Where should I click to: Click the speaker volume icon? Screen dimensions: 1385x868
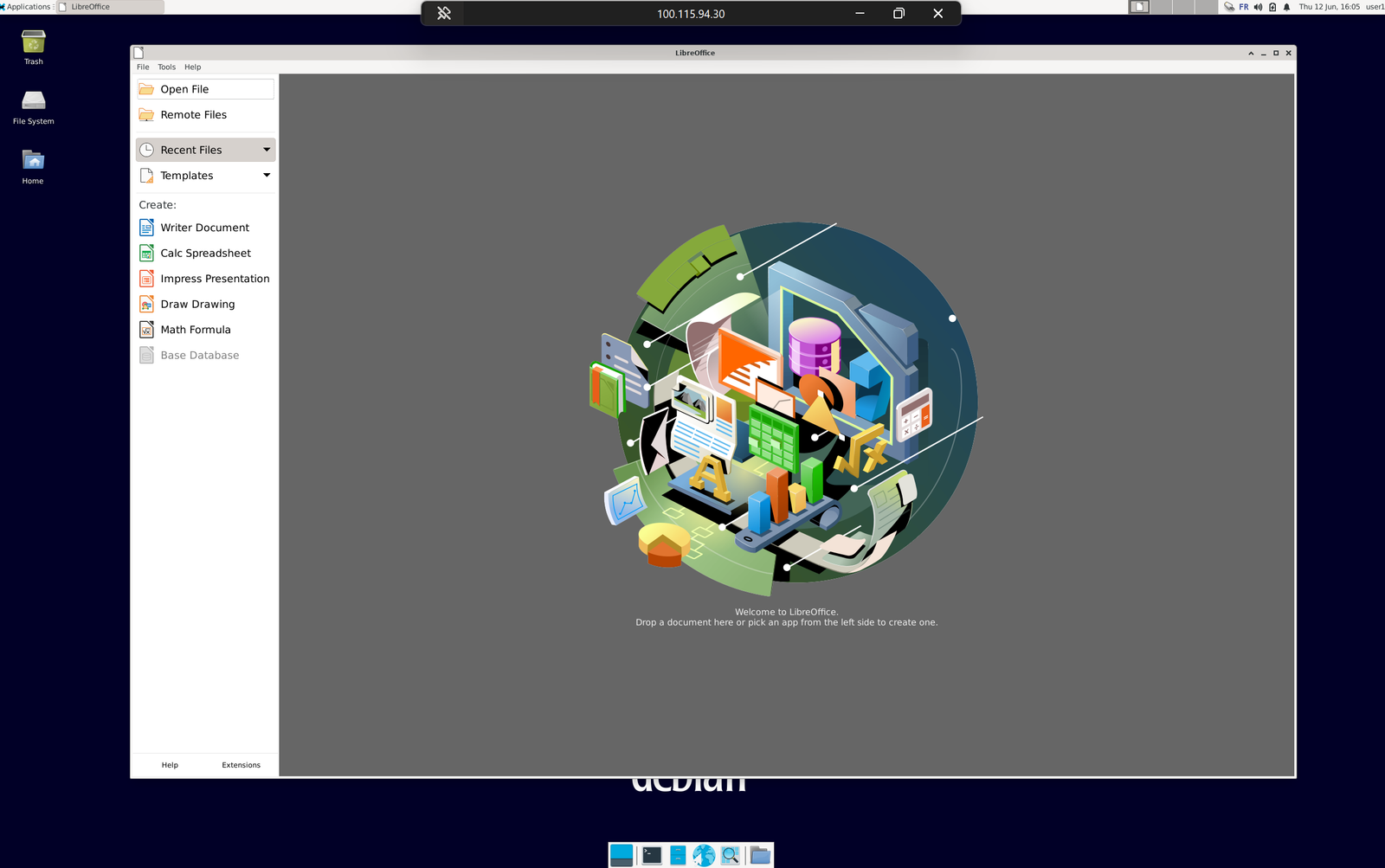click(x=1258, y=7)
